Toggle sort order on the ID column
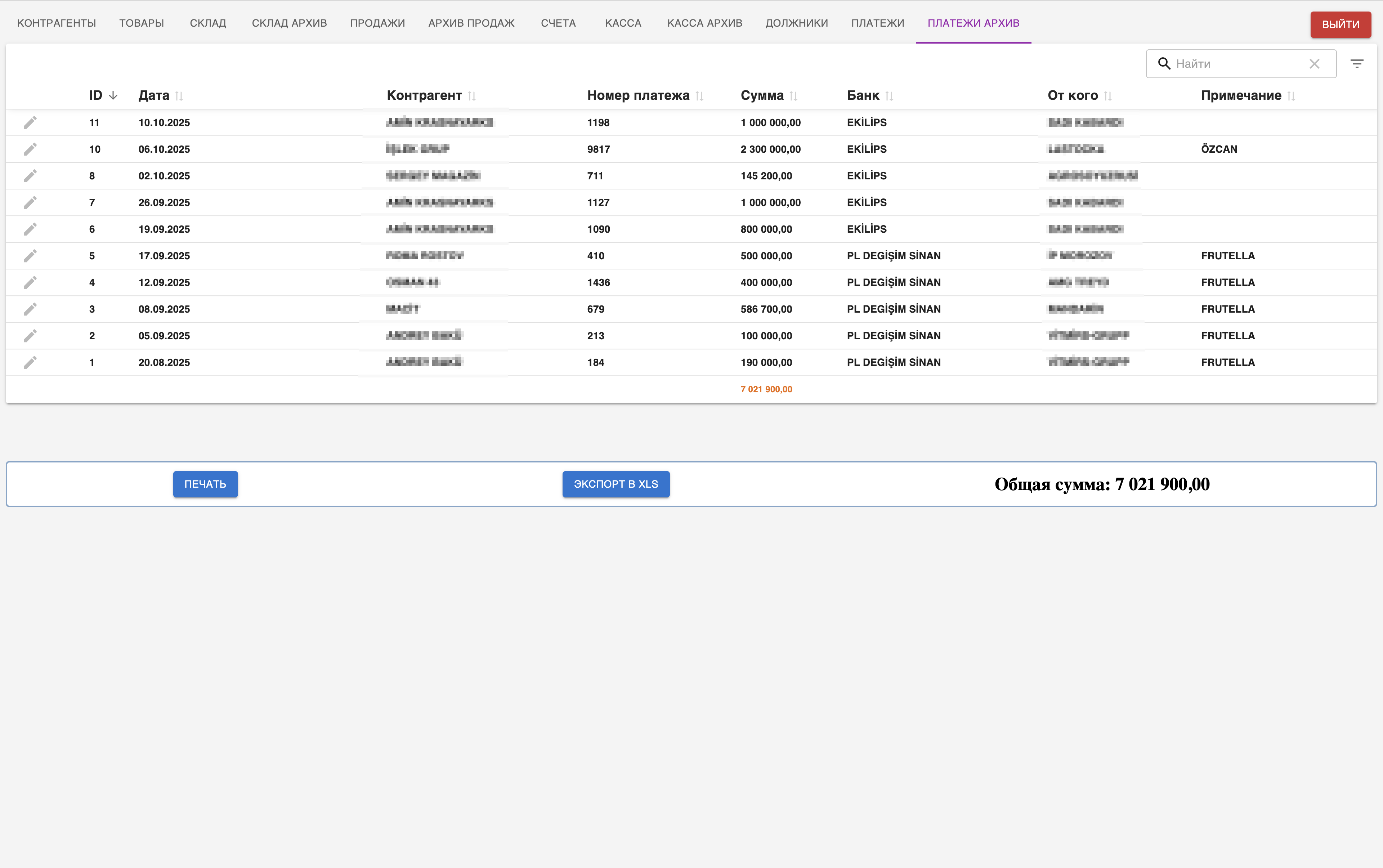1383x868 pixels. [112, 95]
